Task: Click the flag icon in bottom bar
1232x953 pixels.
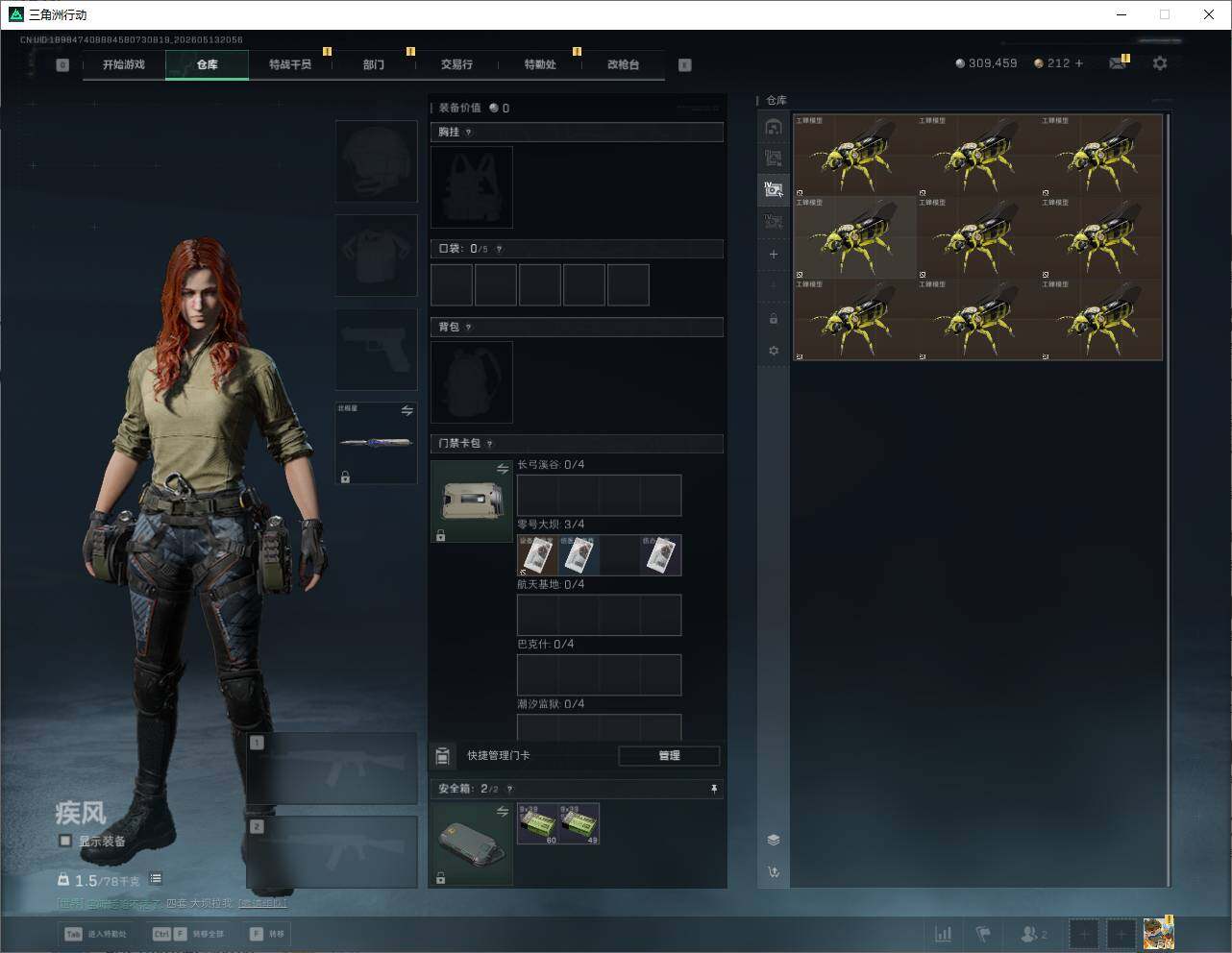Action: [983, 934]
